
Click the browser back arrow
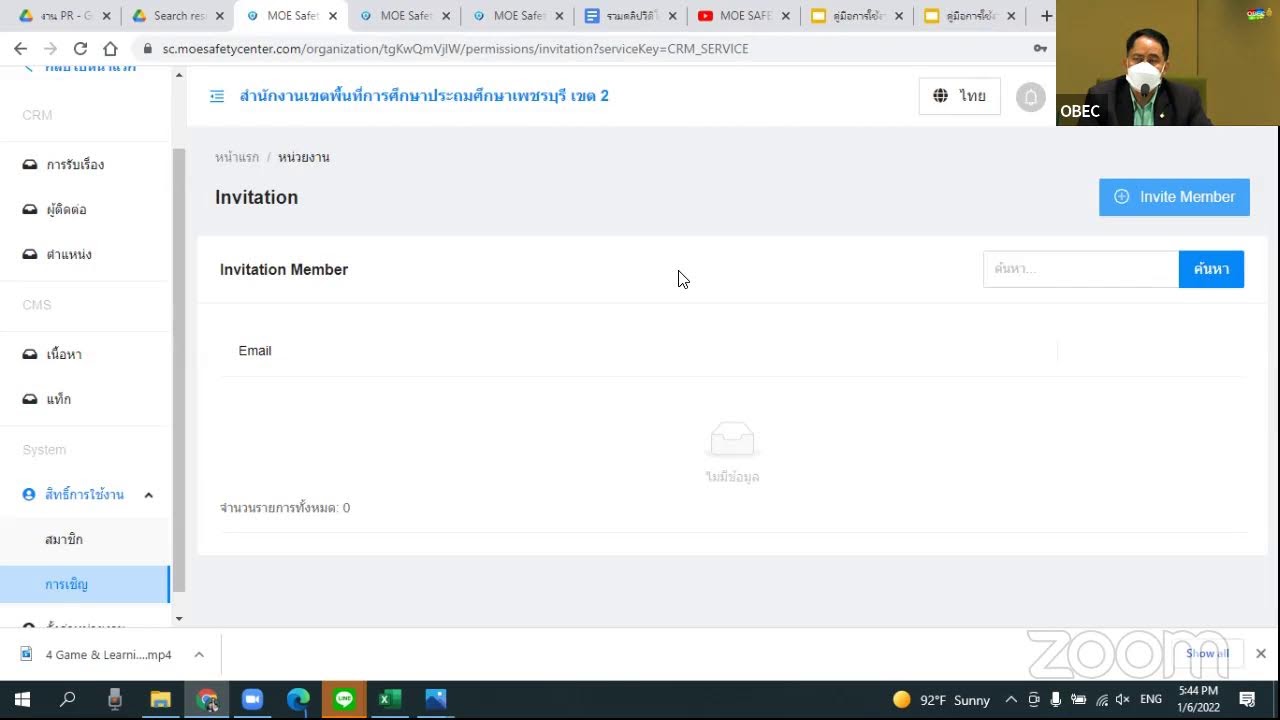pos(20,48)
